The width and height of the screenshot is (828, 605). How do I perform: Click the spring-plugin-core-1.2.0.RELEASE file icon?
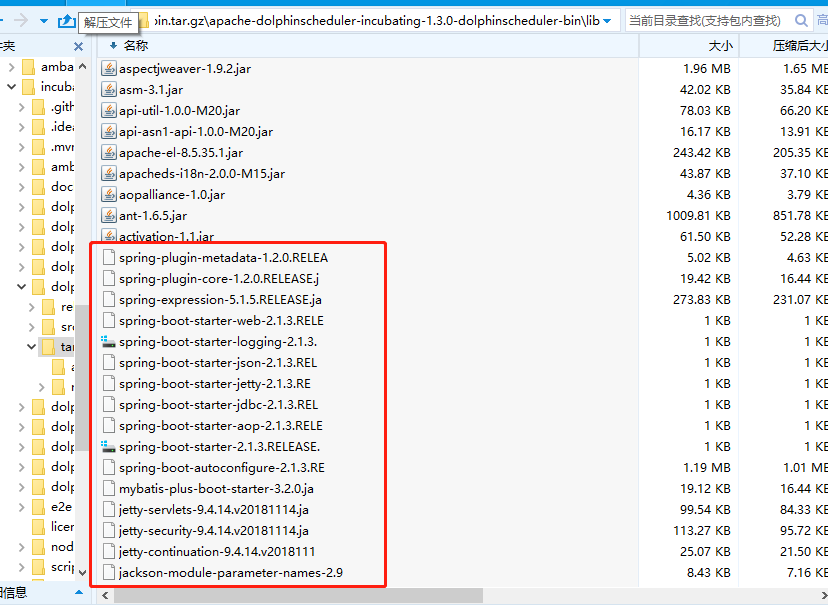(109, 278)
